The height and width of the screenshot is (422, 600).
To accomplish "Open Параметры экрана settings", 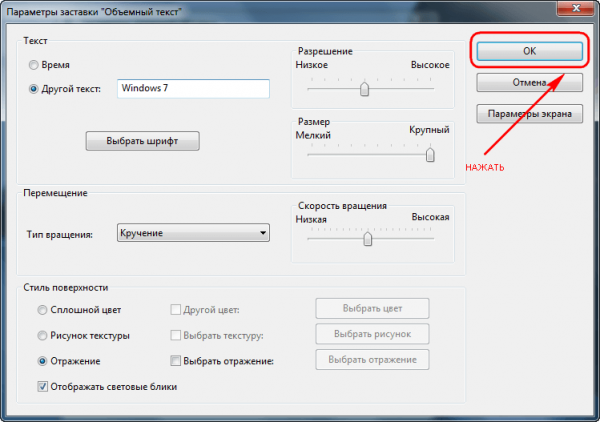I will click(x=530, y=114).
